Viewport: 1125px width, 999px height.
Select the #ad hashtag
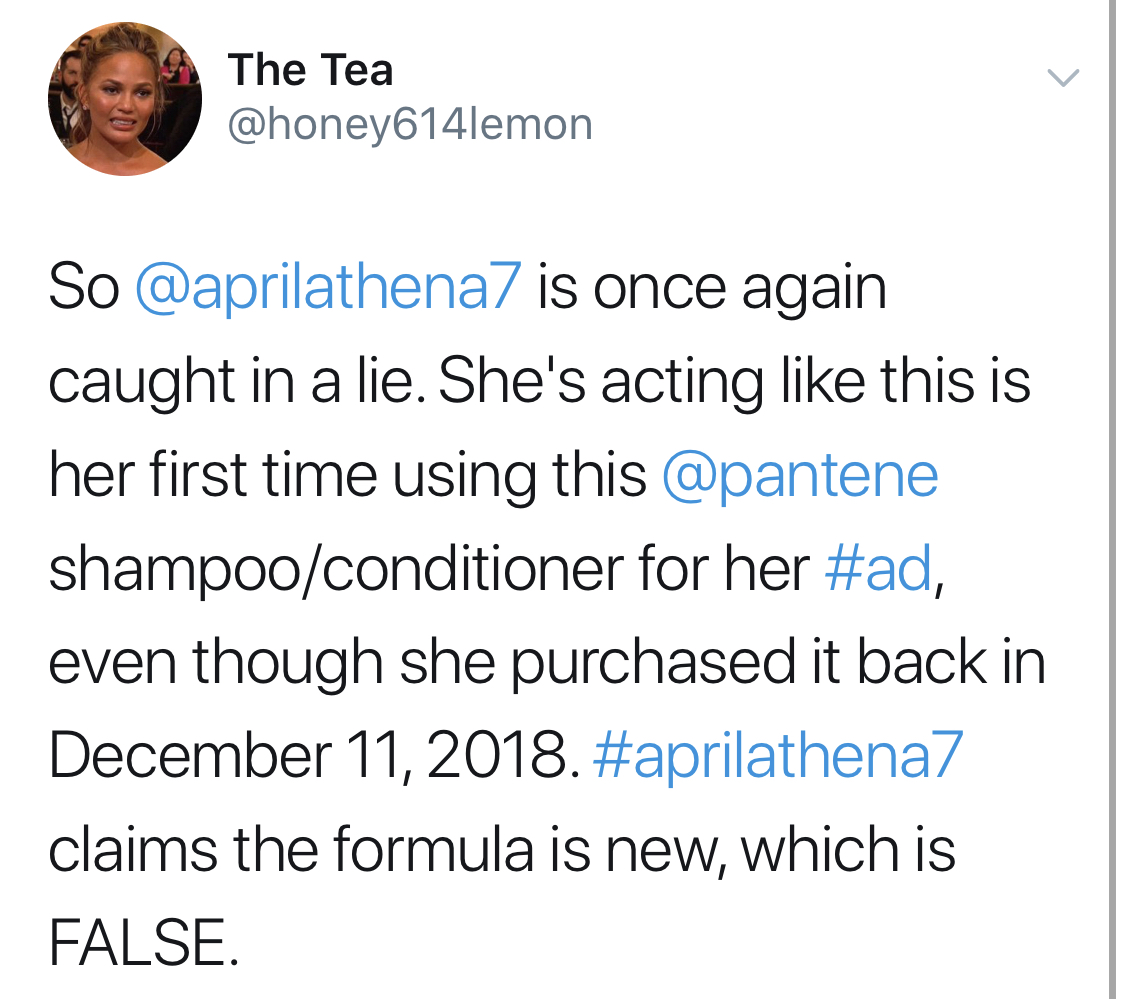[x=879, y=568]
